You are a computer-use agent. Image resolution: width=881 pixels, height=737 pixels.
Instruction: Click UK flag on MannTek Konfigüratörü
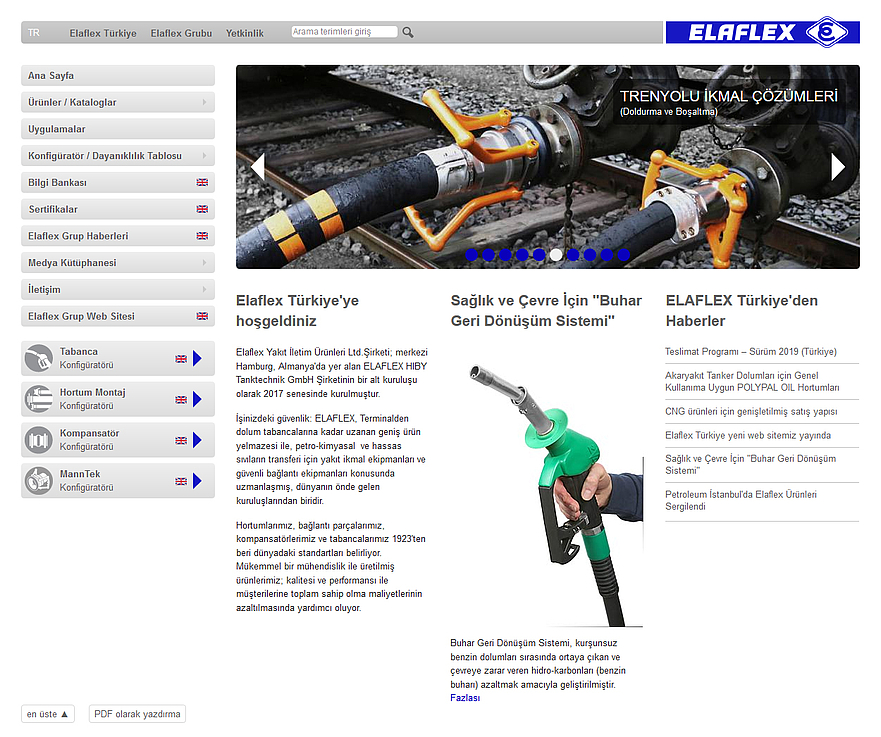click(x=181, y=481)
